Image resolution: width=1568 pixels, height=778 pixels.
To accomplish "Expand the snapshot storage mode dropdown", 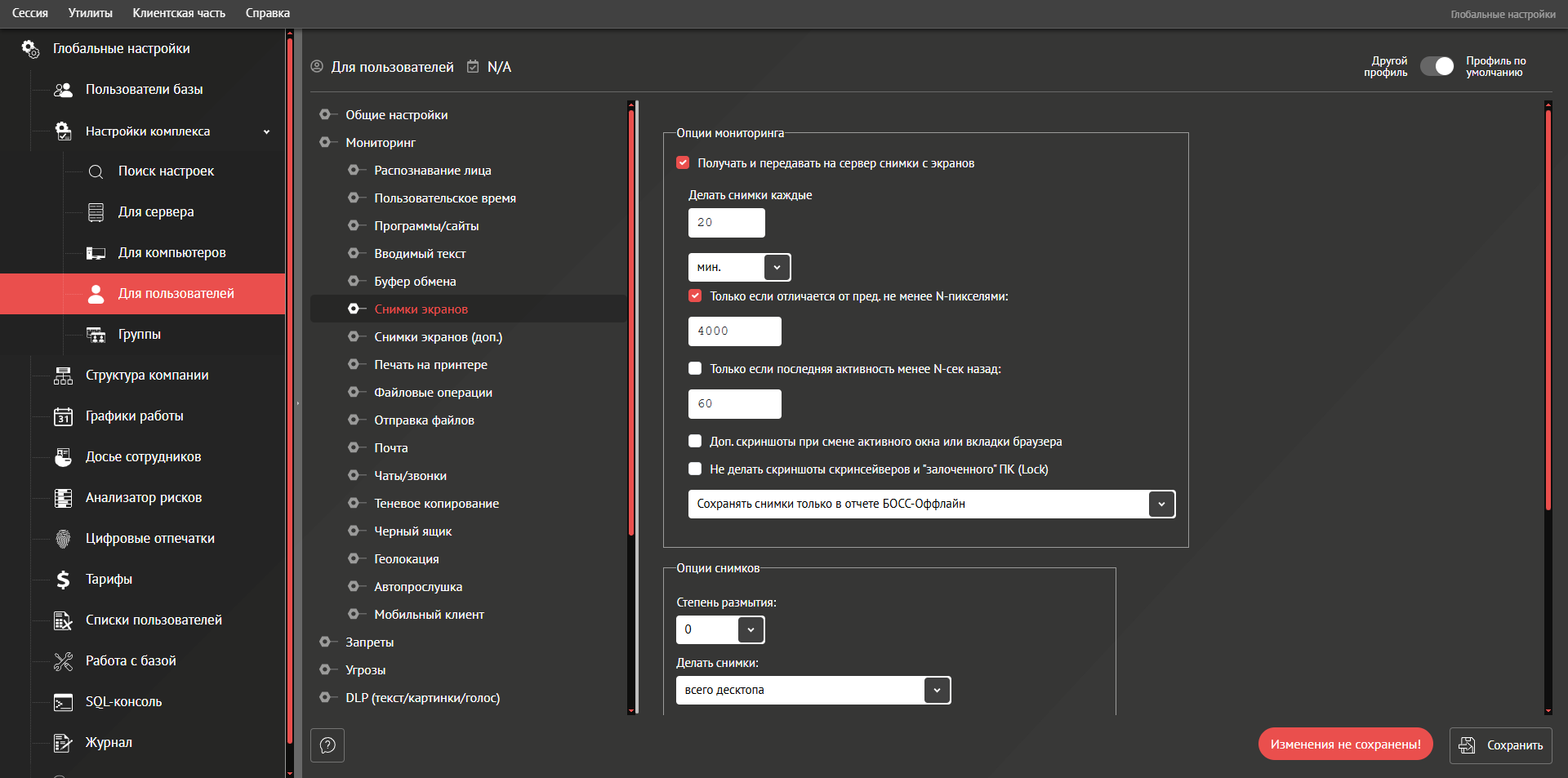I will [1160, 505].
